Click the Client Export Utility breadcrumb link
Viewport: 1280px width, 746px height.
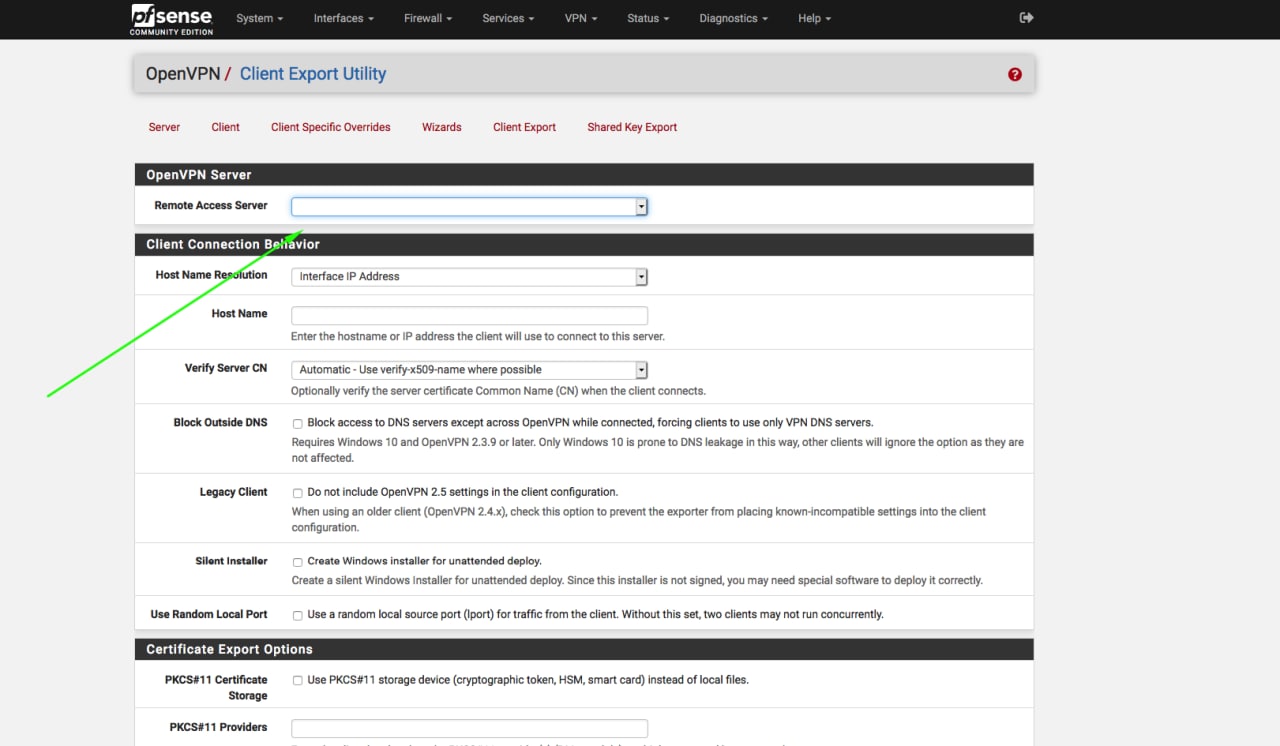click(313, 74)
